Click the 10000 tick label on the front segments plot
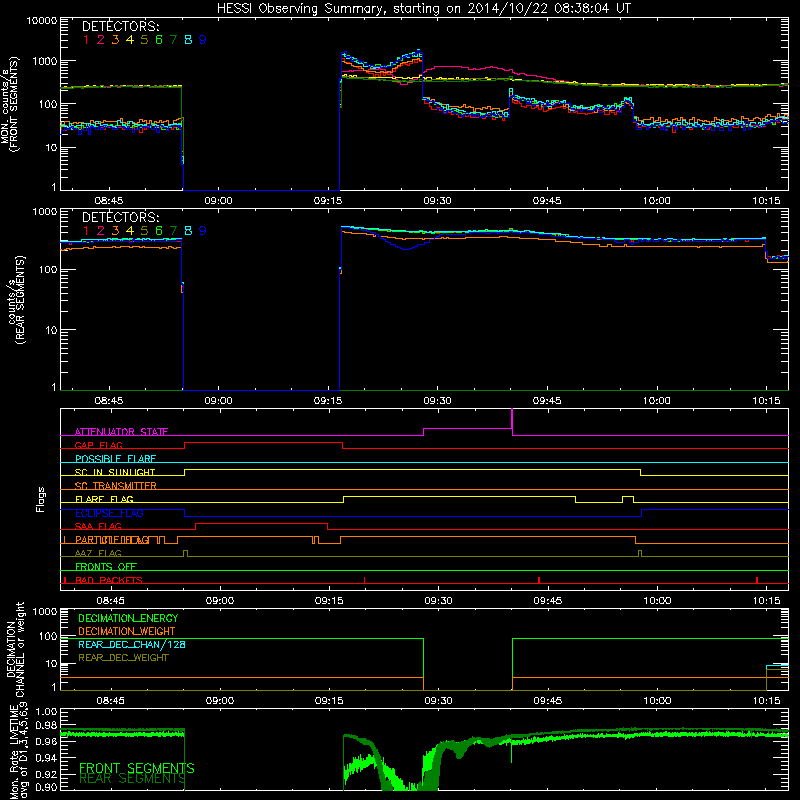The height and width of the screenshot is (800, 800). 42,21
